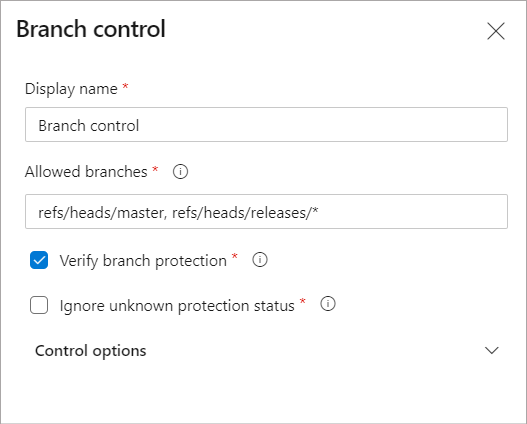Image resolution: width=527 pixels, height=424 pixels.
Task: Uncheck Verify branch protection checkbox
Action: click(39, 260)
